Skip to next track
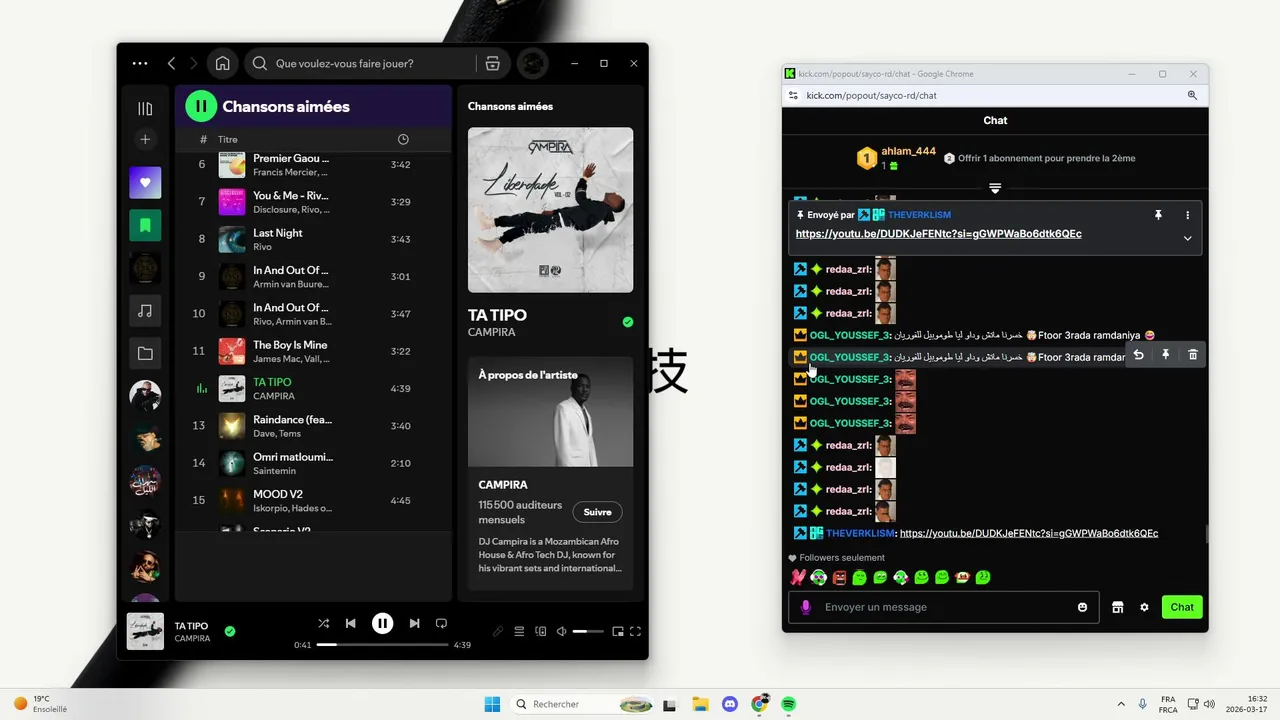This screenshot has height=720, width=1280. [414, 623]
